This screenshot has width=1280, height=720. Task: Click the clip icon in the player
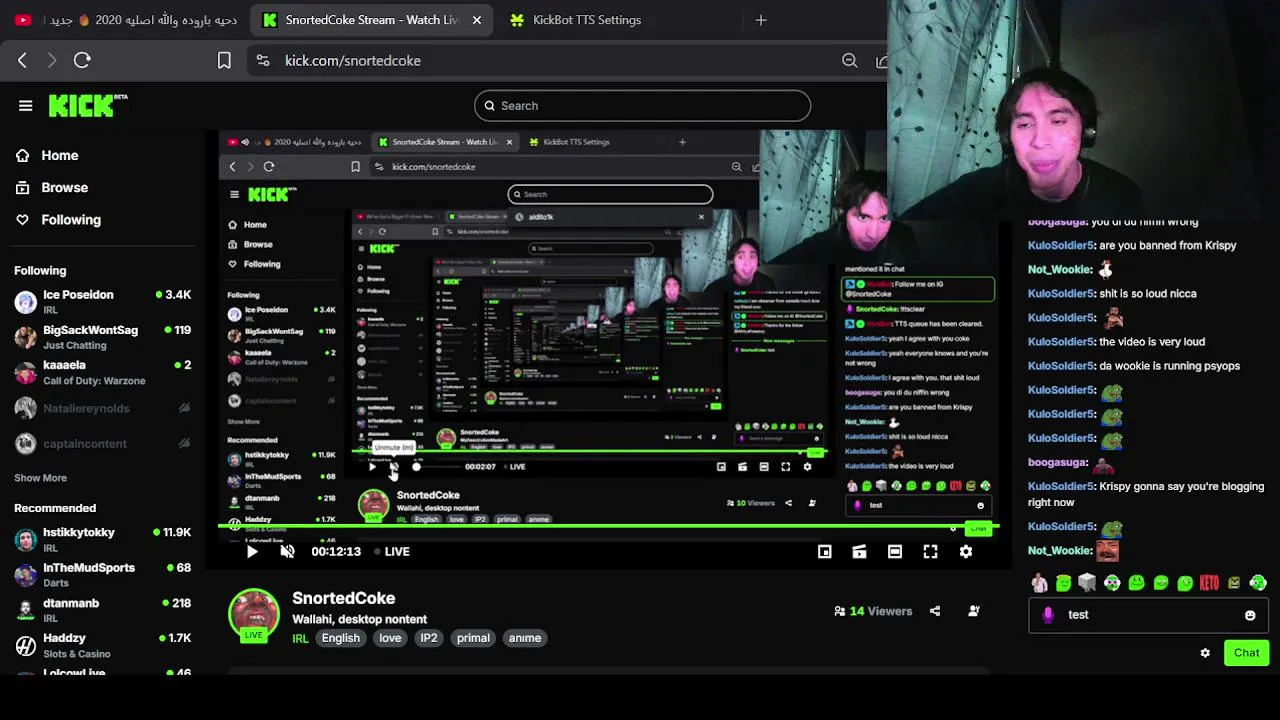(859, 551)
